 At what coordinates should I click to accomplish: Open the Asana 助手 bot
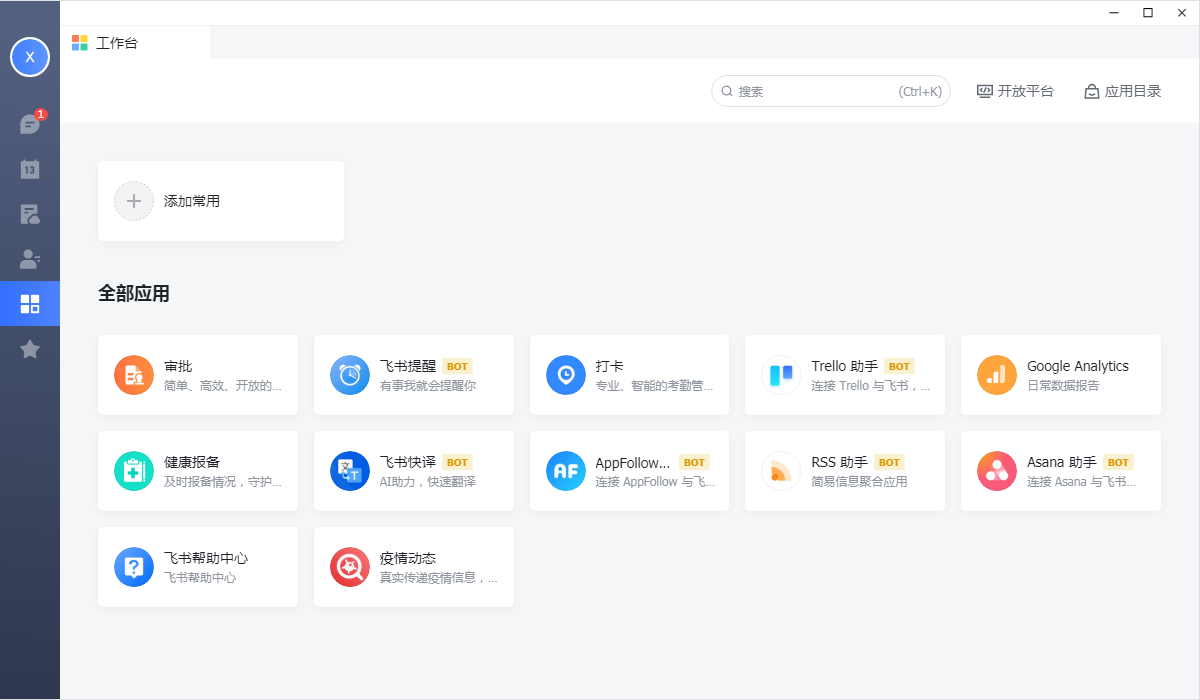tap(1061, 471)
